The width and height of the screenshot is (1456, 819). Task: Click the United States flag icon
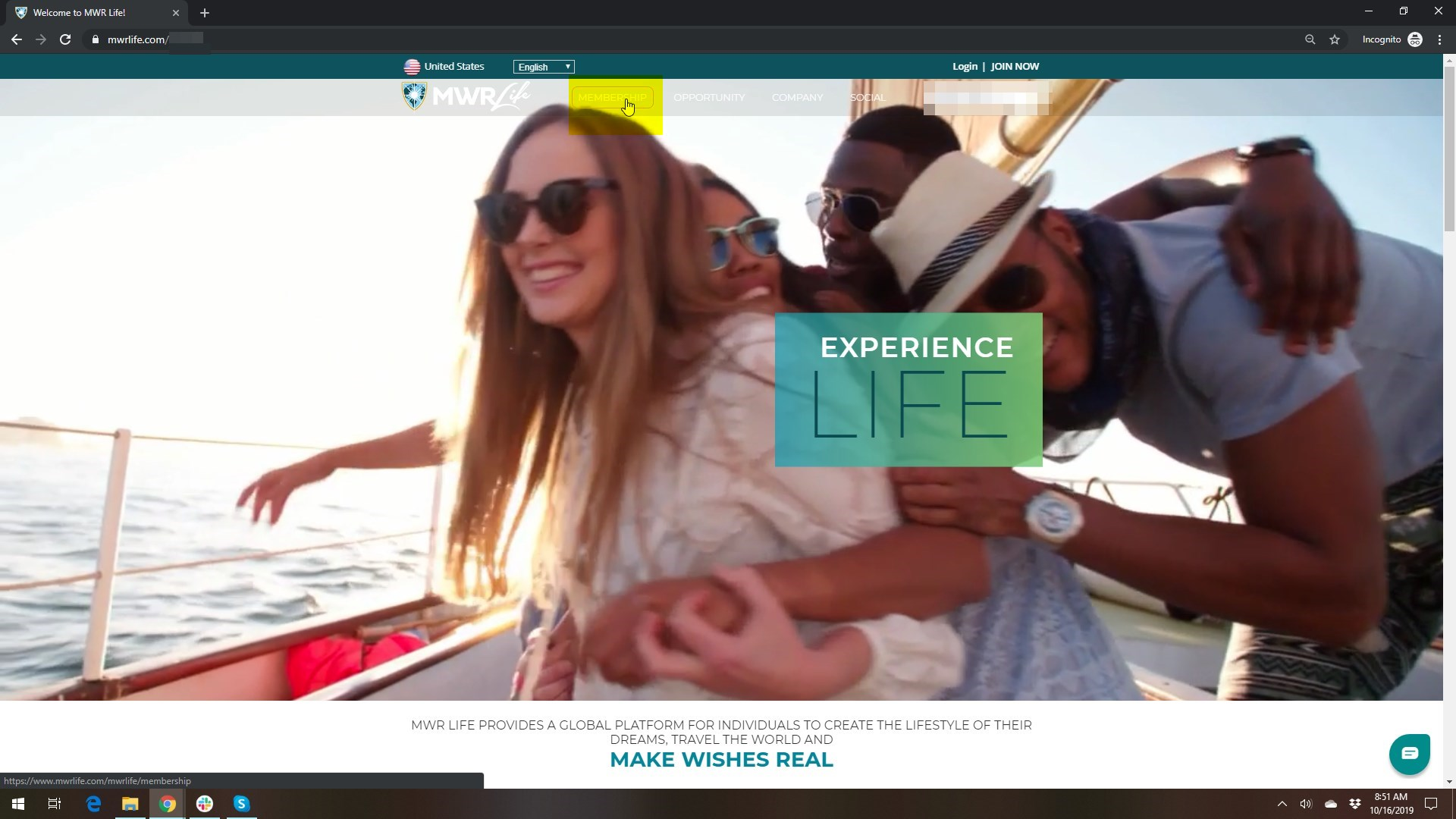(x=412, y=67)
